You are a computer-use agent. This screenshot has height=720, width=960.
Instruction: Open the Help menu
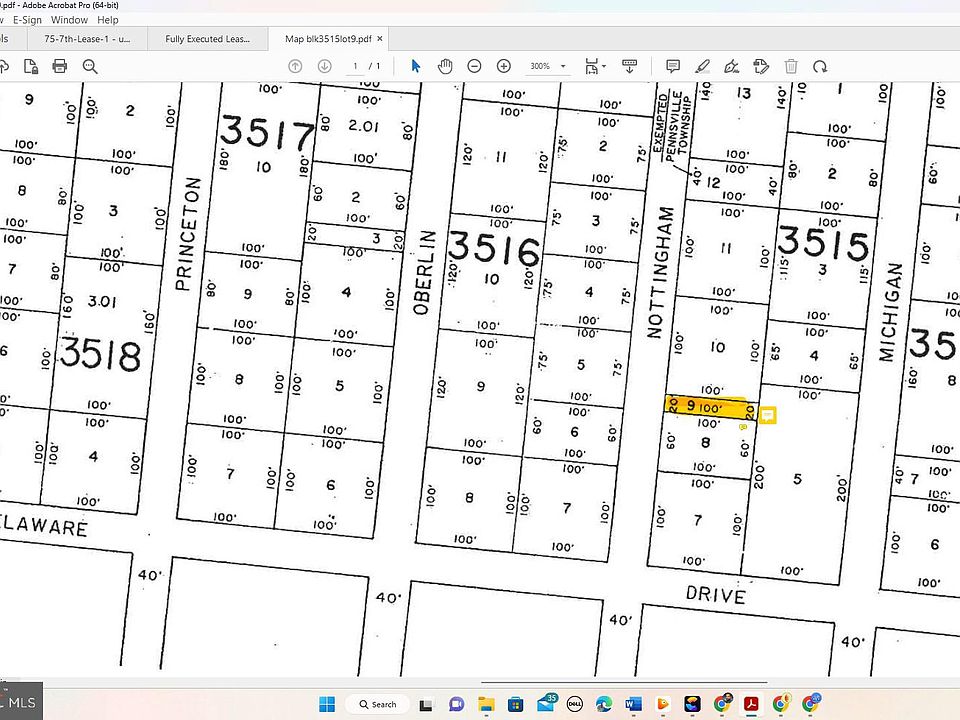108,19
